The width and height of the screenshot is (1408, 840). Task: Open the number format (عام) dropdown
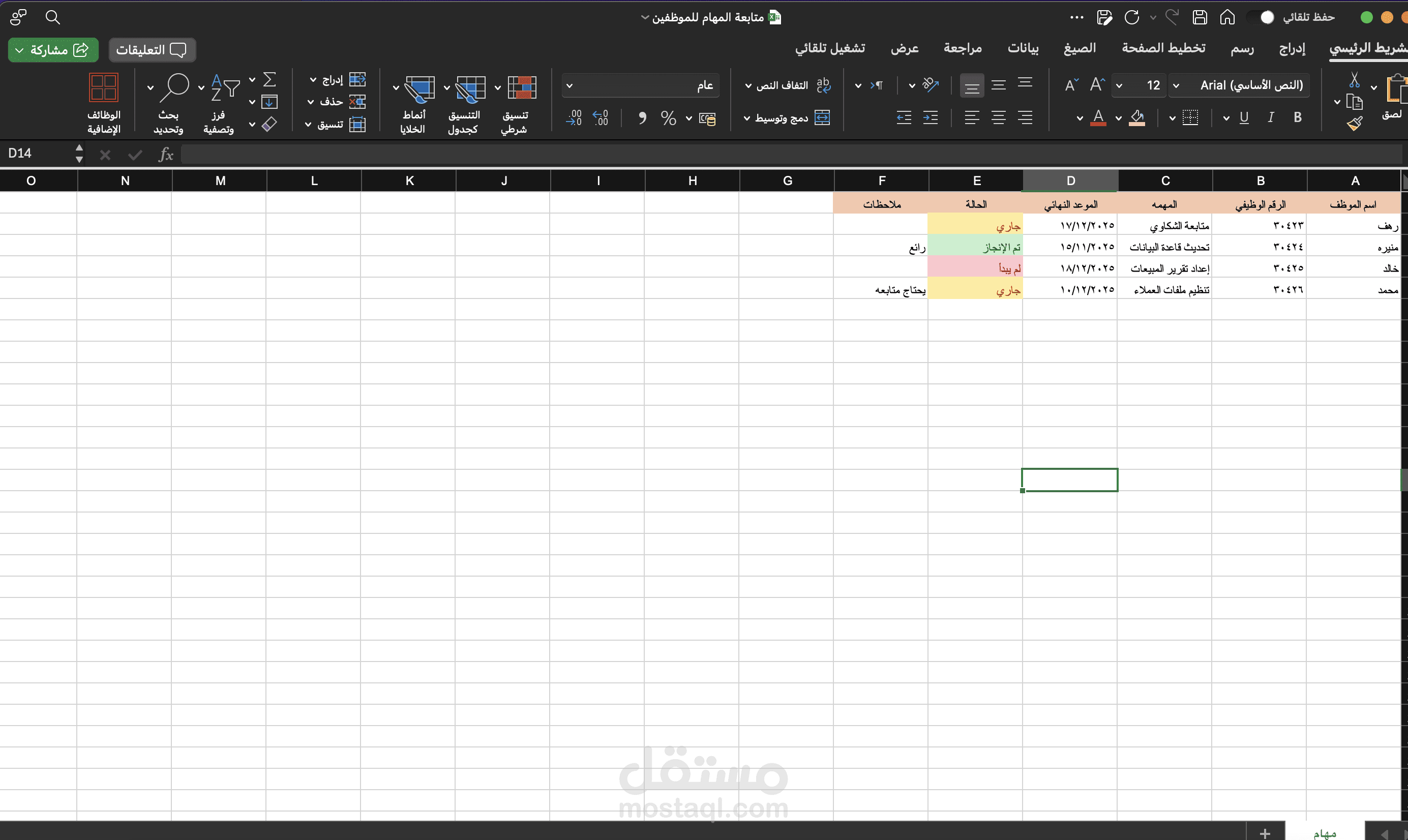click(x=641, y=85)
